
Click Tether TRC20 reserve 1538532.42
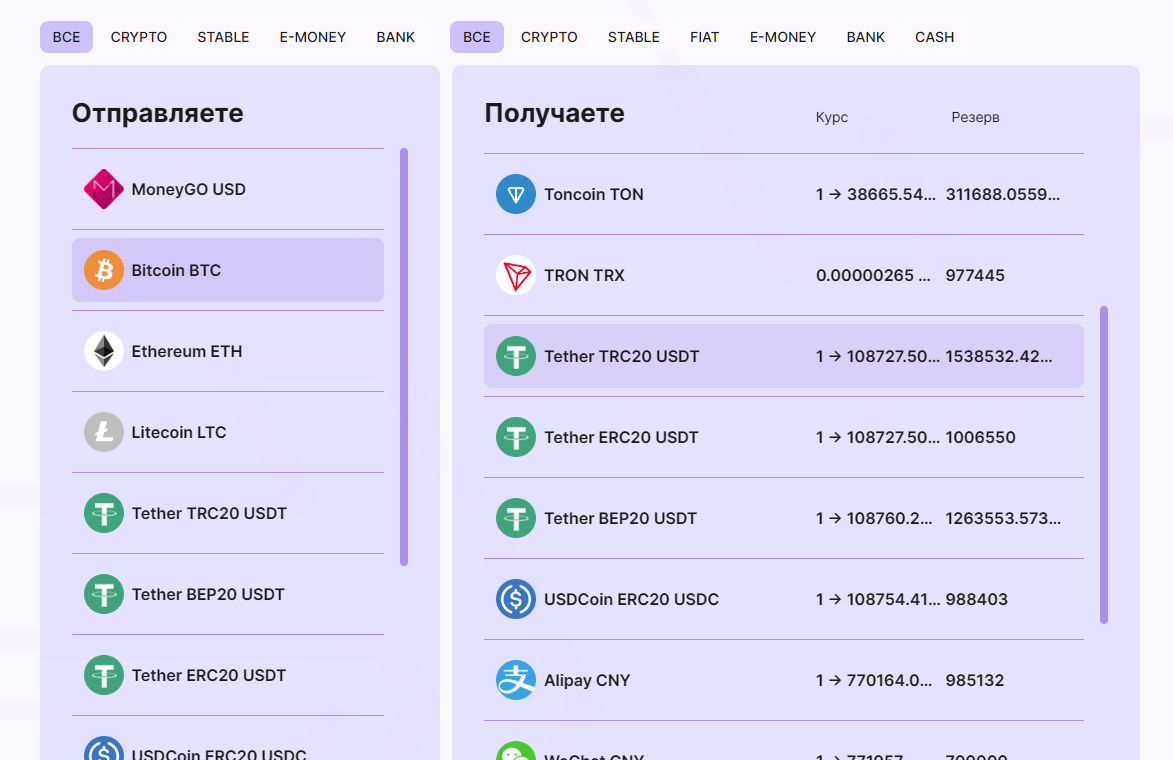tap(999, 356)
